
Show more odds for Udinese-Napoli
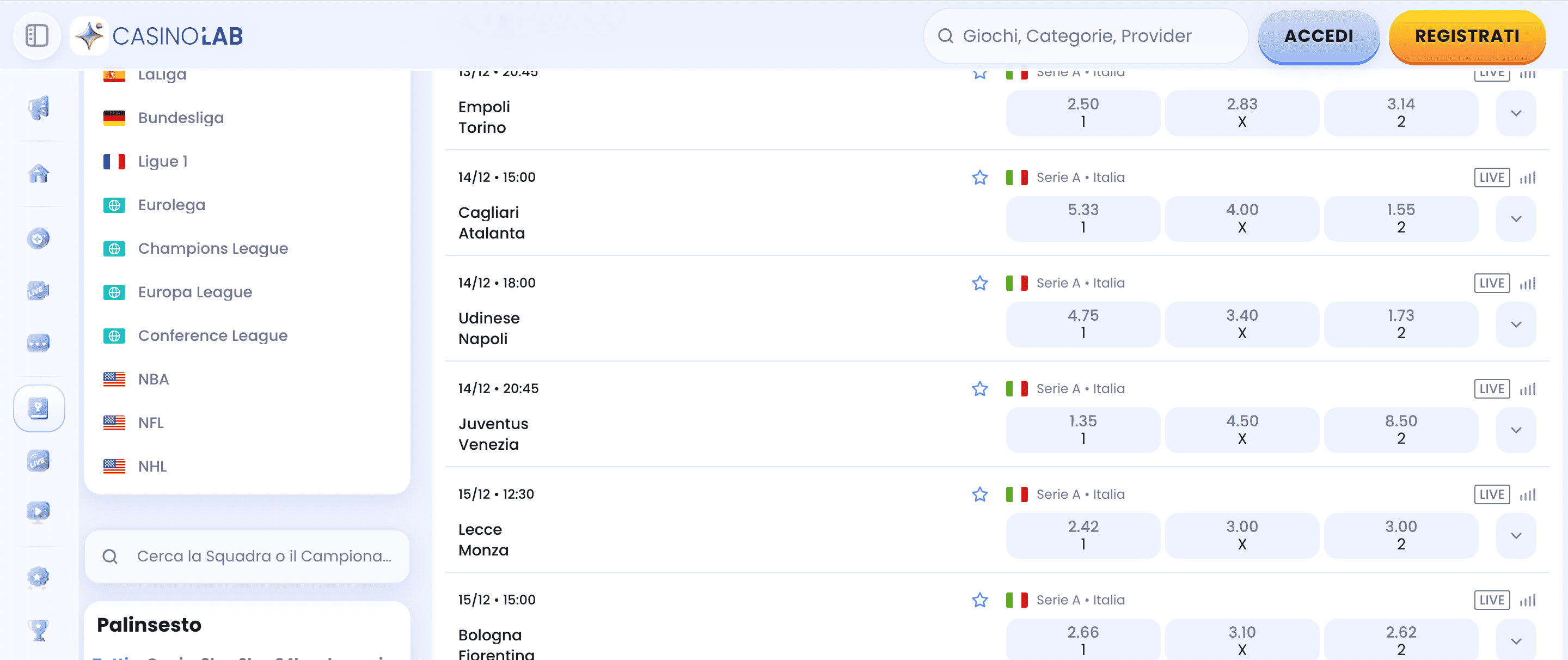click(x=1516, y=325)
